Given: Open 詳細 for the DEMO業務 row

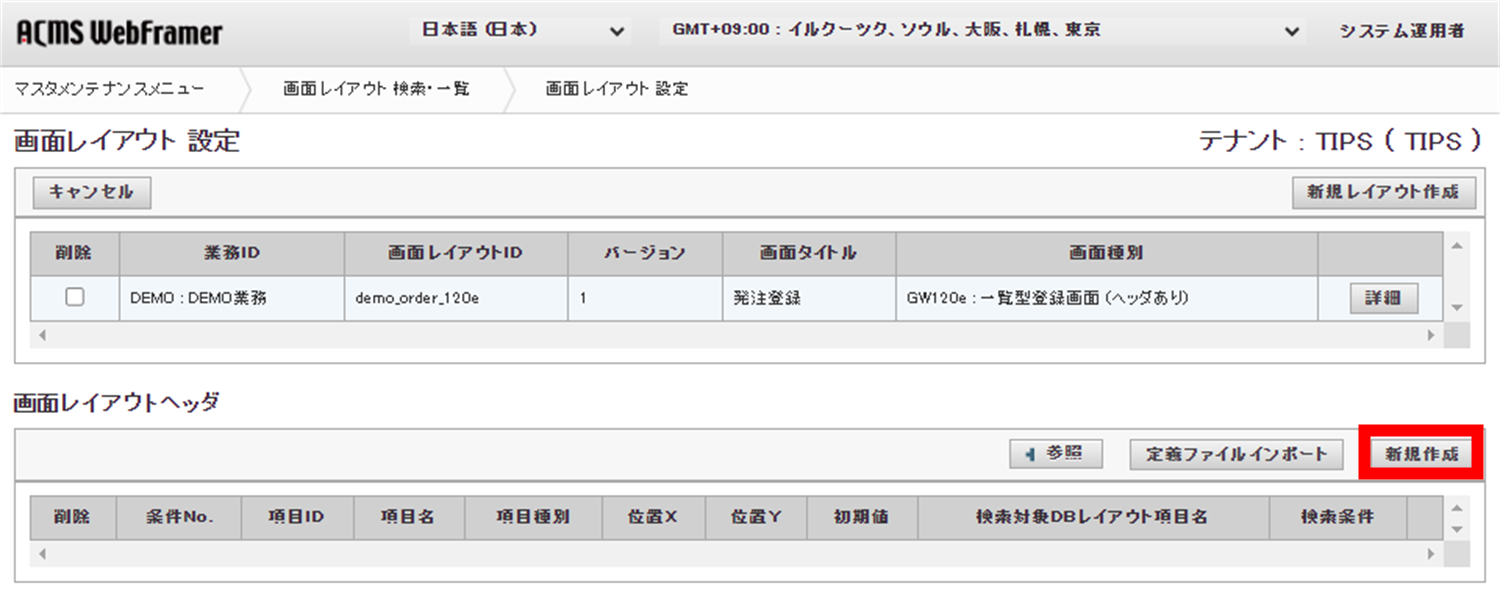Looking at the screenshot, I should coord(1383,298).
